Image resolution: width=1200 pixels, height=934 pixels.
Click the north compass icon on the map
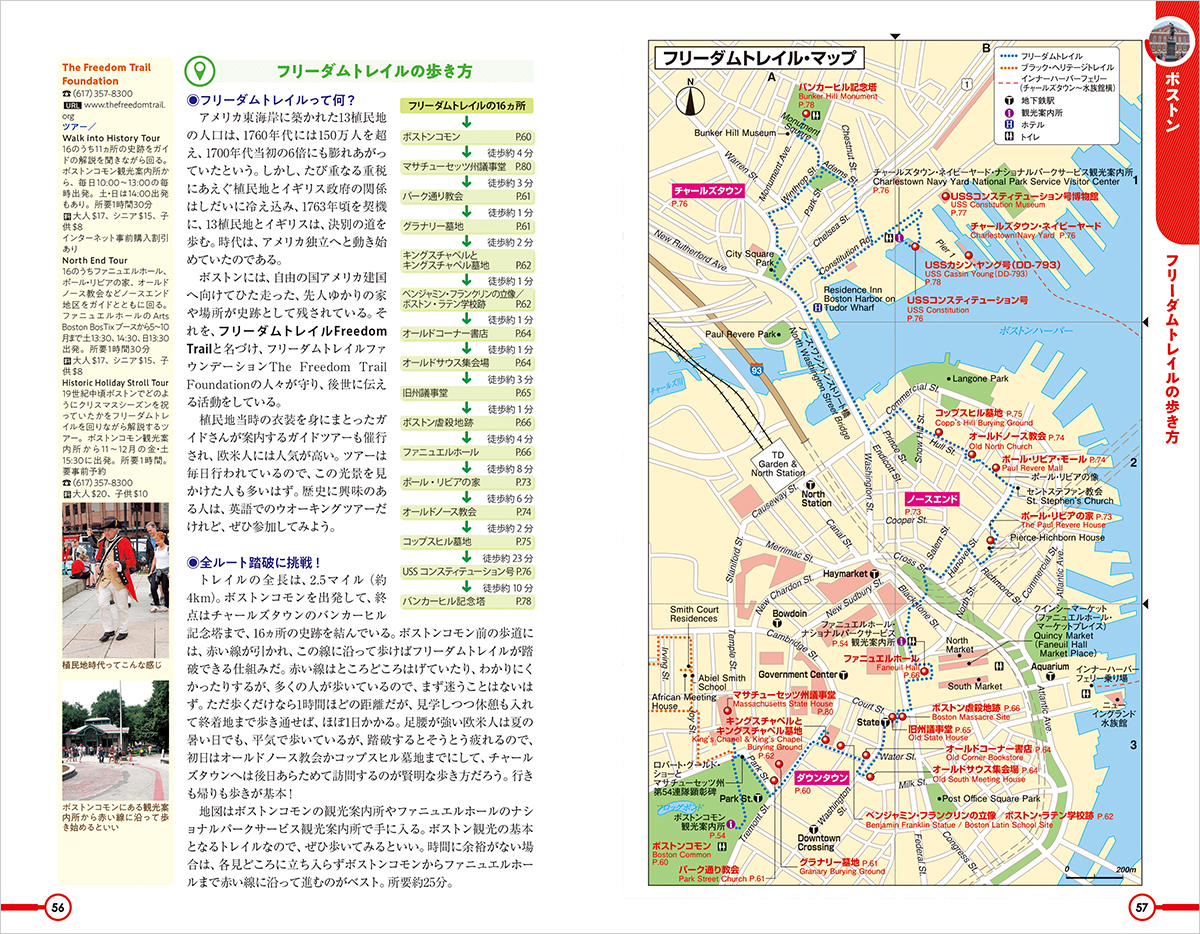[687, 102]
